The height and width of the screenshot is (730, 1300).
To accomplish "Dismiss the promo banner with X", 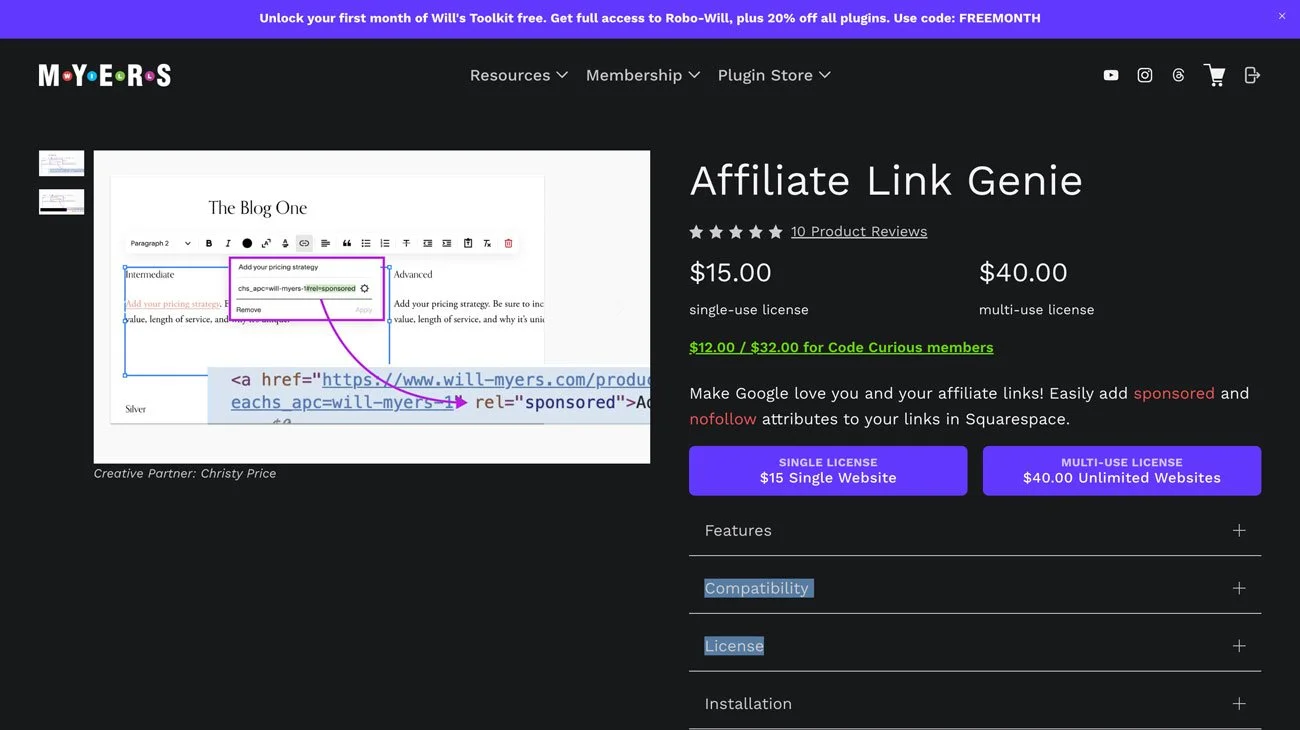I will (1282, 16).
